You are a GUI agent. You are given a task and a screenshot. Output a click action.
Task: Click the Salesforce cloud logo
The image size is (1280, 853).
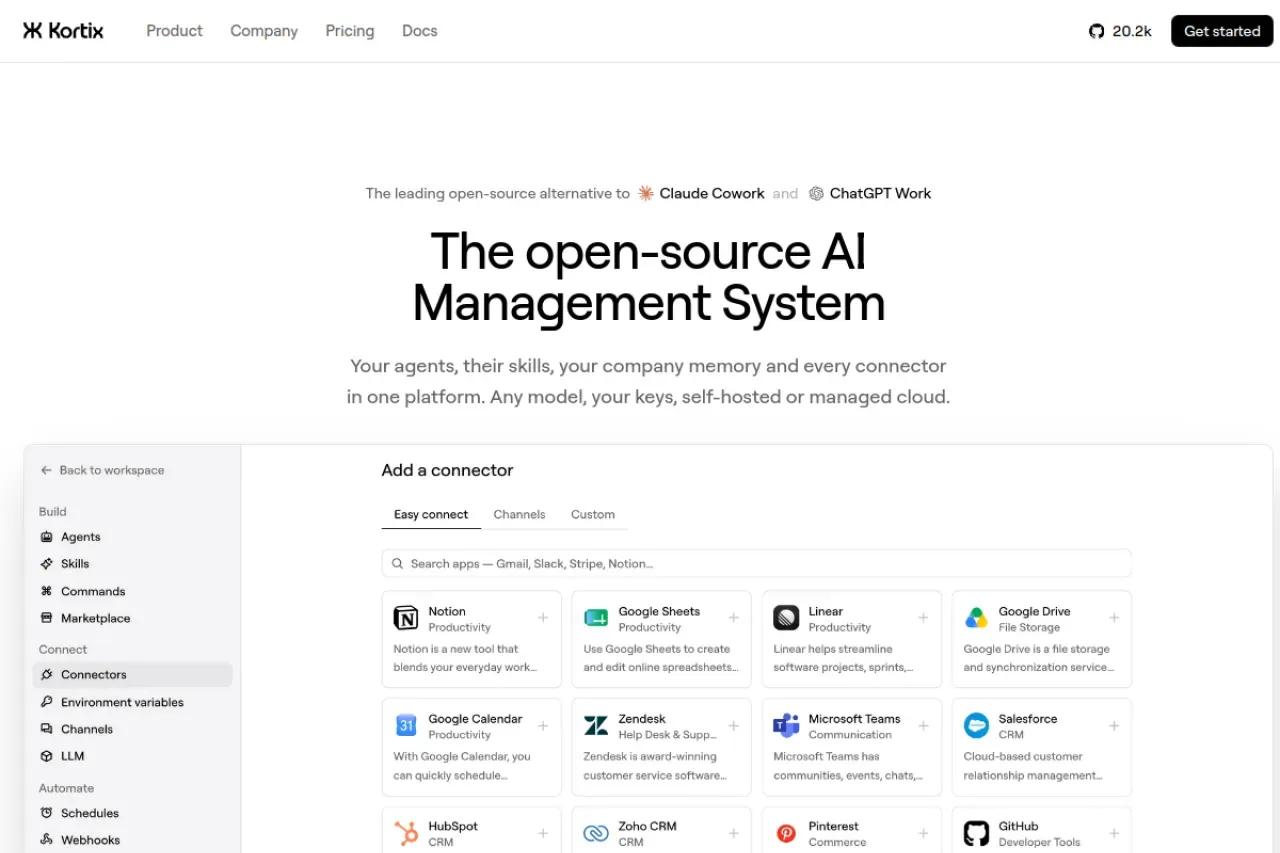pyautogui.click(x=976, y=725)
